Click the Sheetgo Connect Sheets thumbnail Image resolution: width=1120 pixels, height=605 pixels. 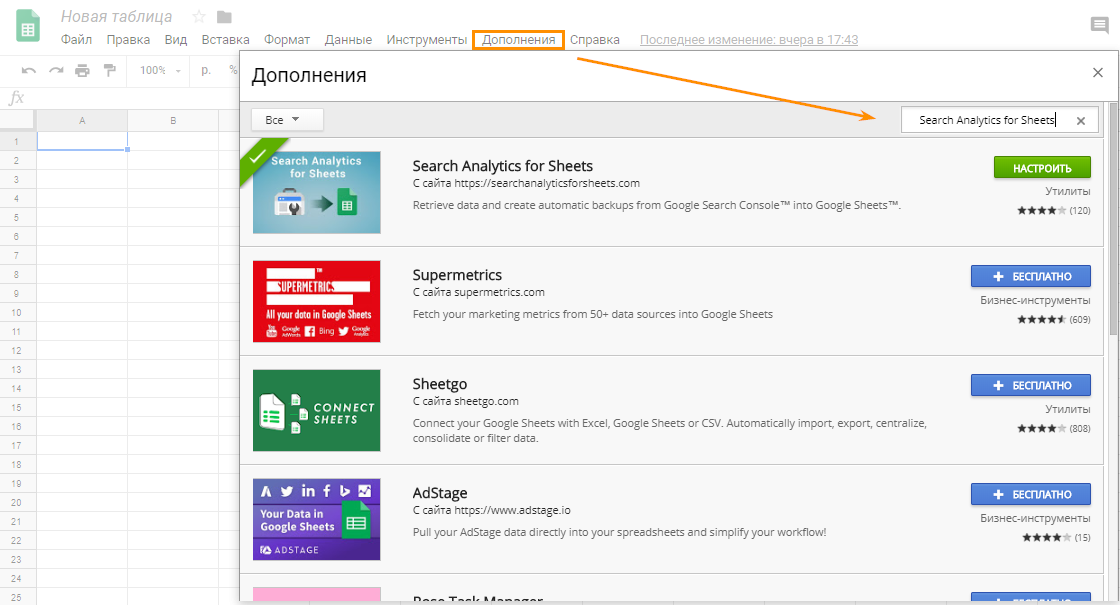tap(316, 410)
